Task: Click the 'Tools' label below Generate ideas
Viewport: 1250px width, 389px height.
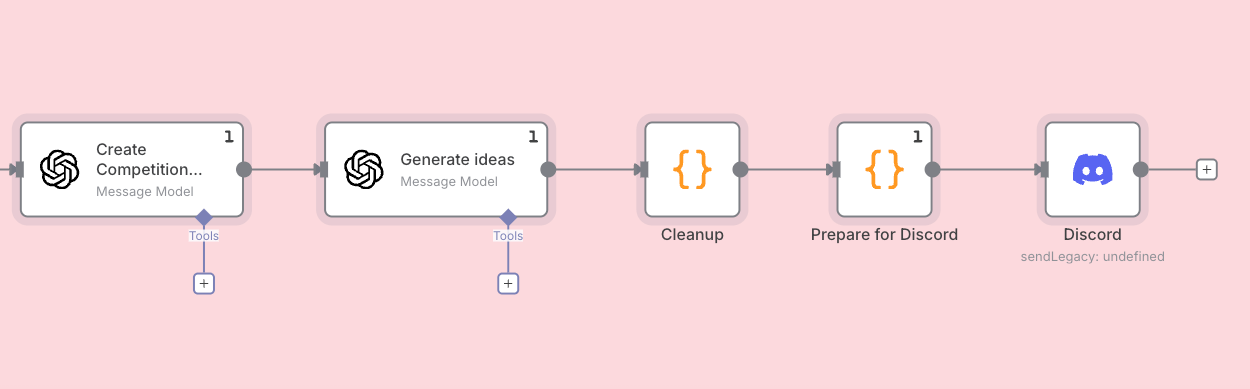Action: click(508, 236)
